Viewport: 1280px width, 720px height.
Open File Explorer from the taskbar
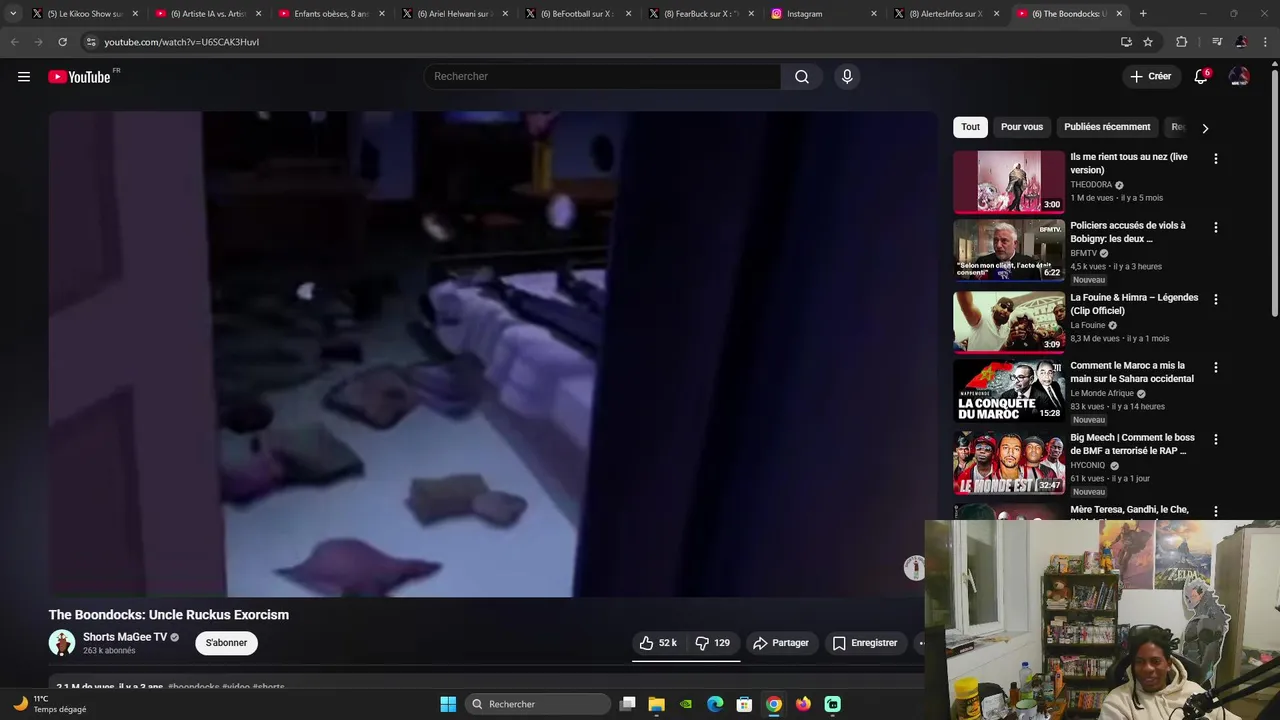(x=657, y=704)
